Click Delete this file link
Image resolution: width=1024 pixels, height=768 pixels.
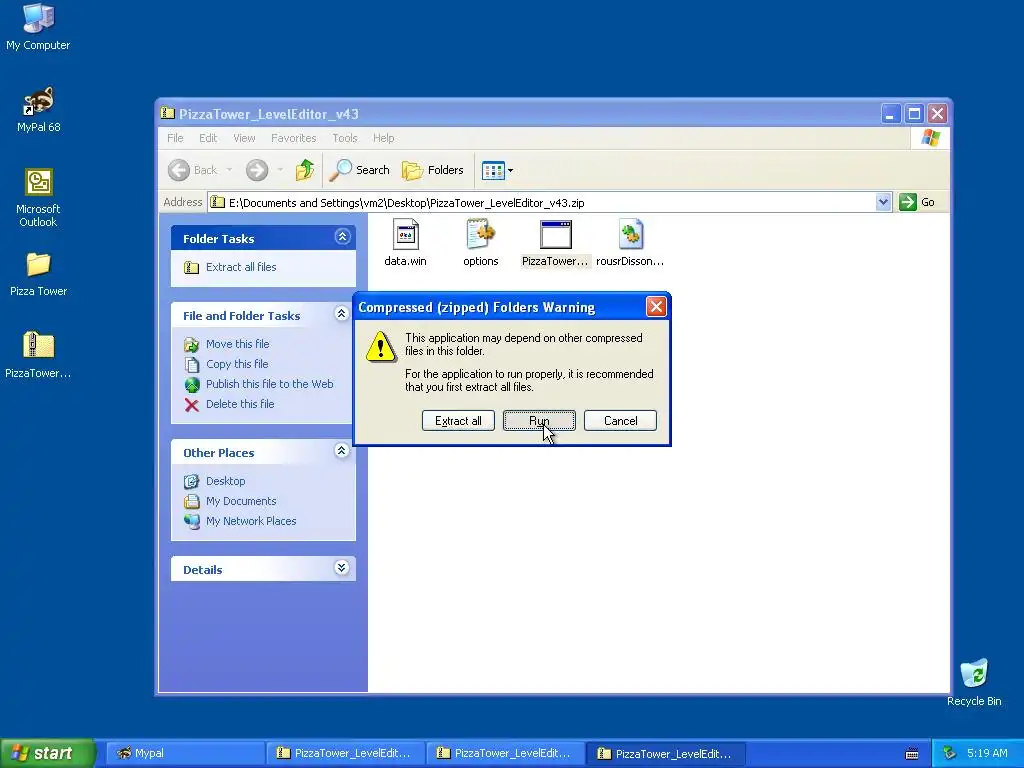(x=240, y=404)
